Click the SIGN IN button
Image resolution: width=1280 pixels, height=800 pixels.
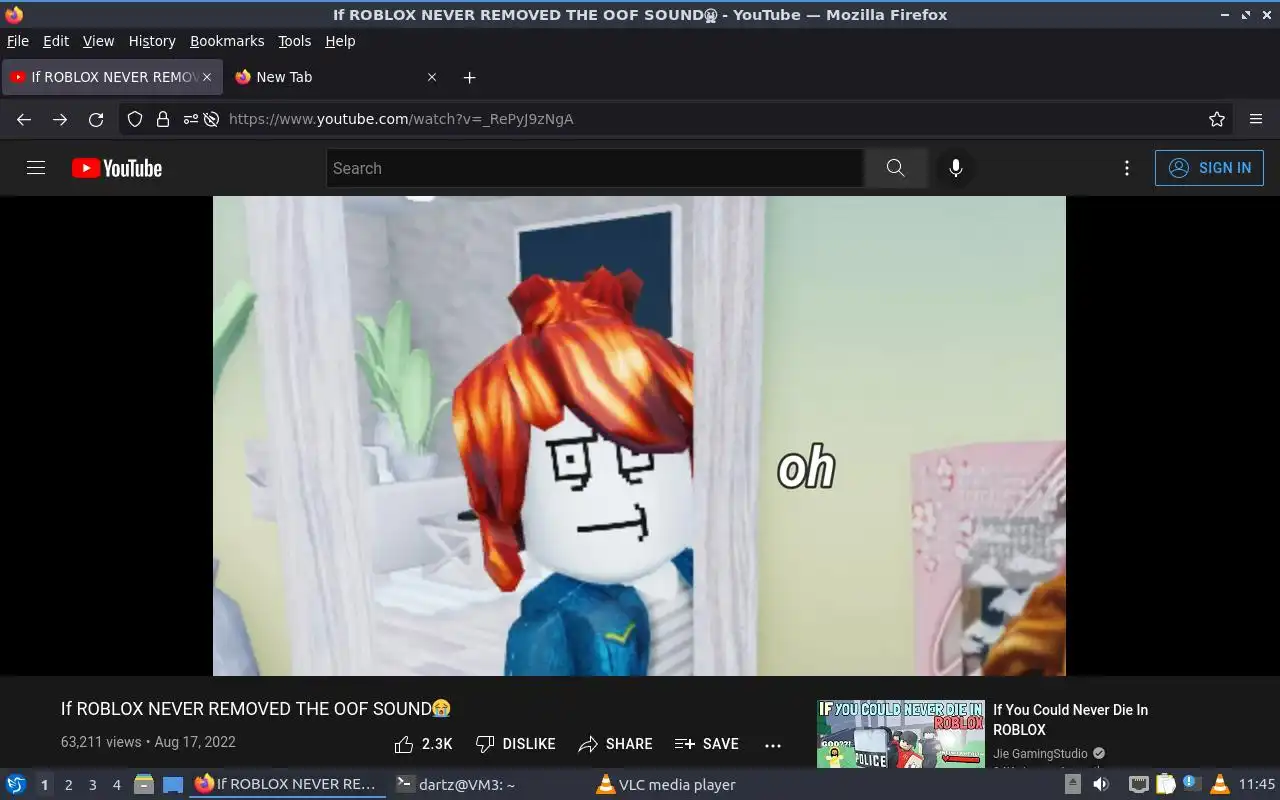coord(1209,168)
